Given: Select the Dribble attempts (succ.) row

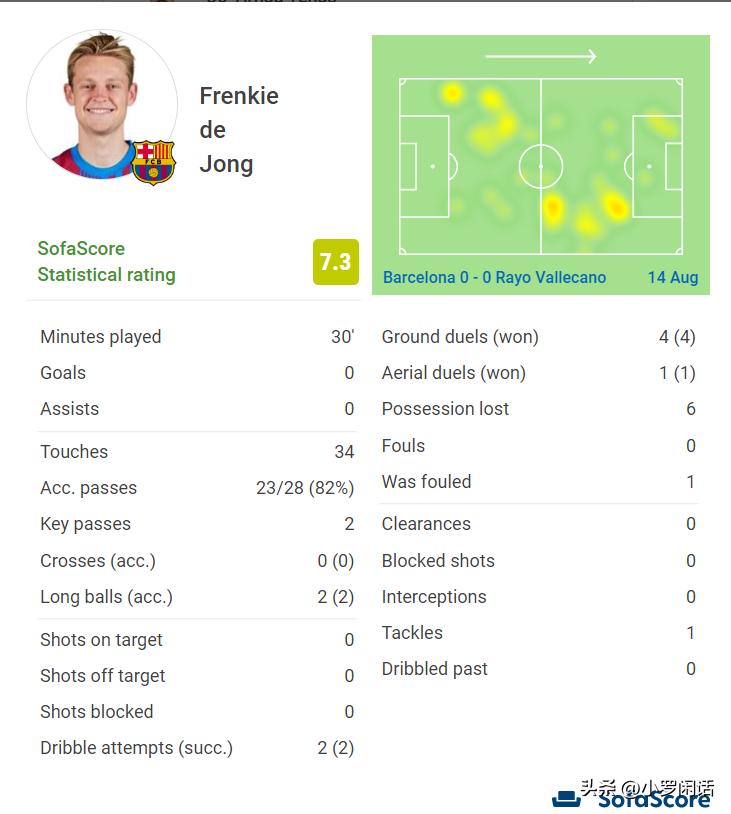Looking at the screenshot, I should [196, 748].
